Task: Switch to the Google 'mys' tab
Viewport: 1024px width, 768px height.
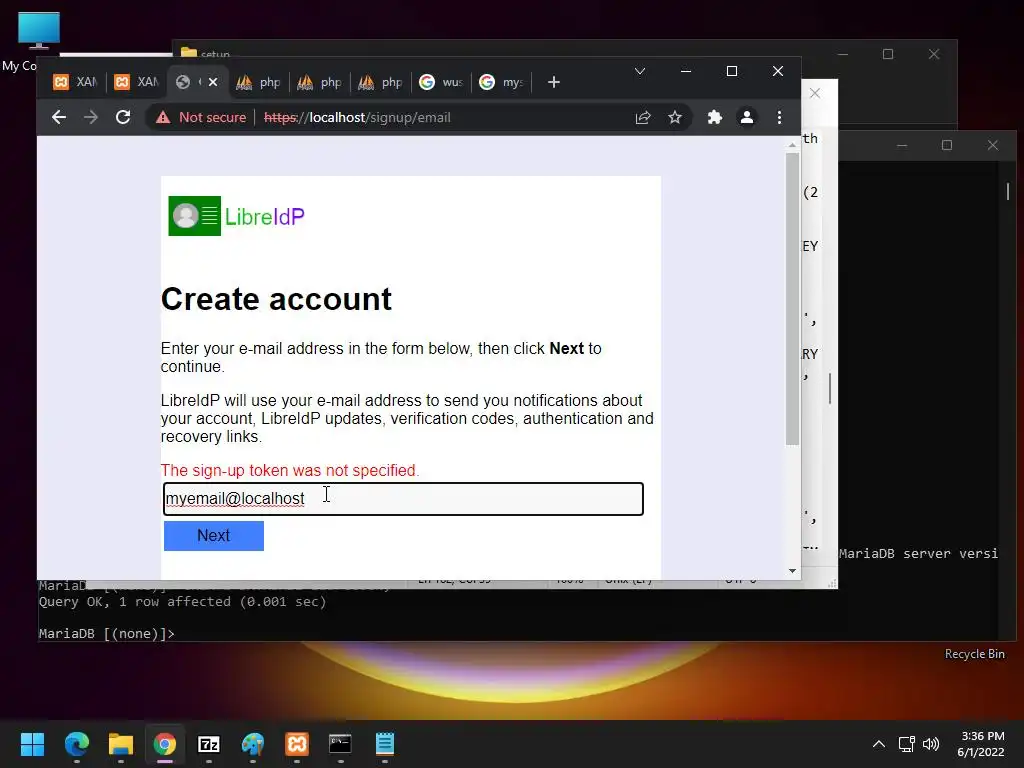Action: [x=502, y=82]
